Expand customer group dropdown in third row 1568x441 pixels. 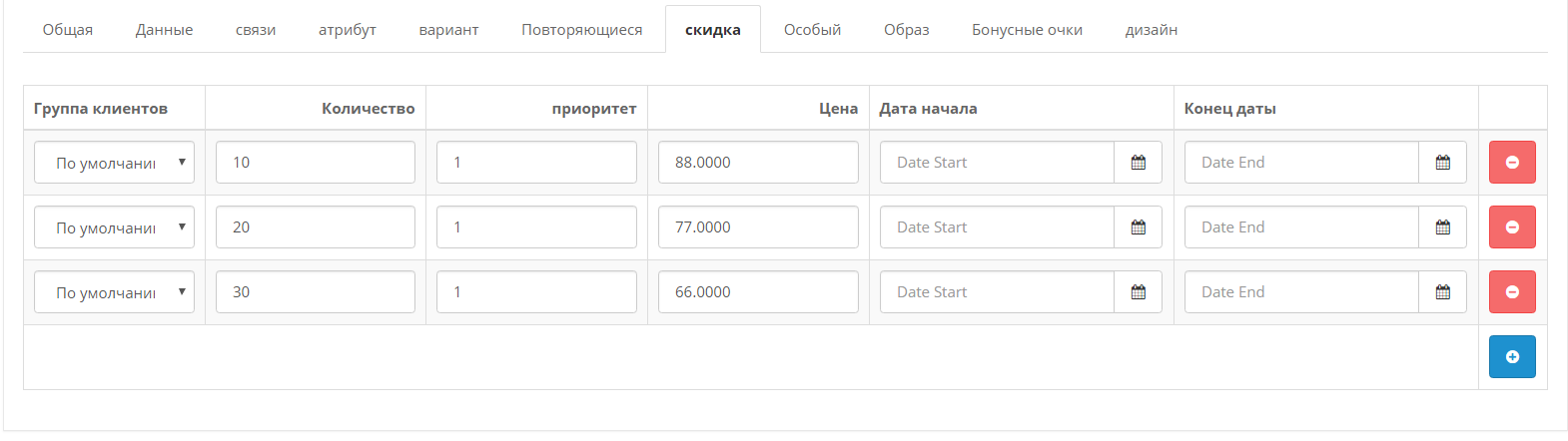pos(114,292)
